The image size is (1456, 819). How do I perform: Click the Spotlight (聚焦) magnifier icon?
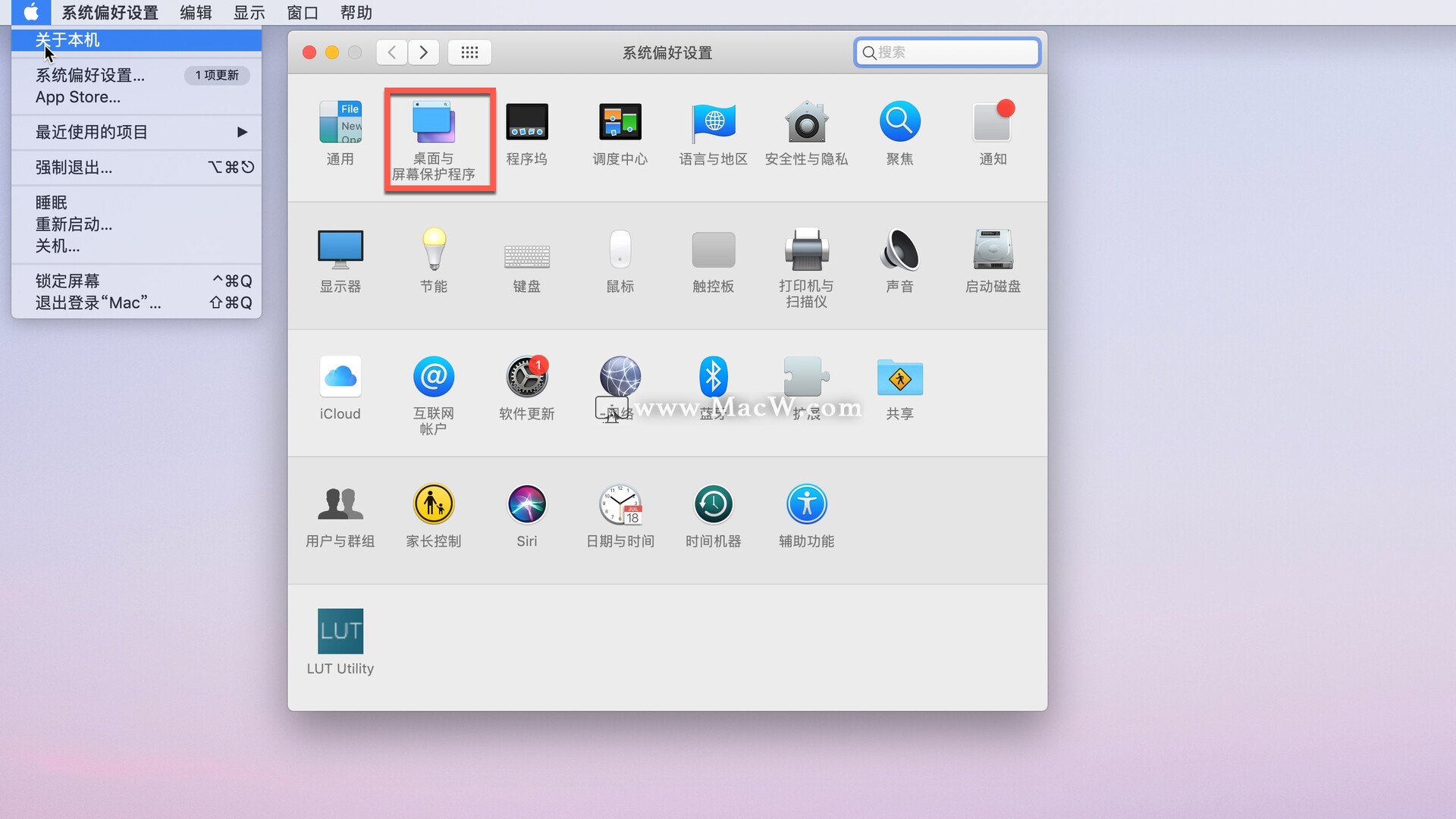pos(899,121)
